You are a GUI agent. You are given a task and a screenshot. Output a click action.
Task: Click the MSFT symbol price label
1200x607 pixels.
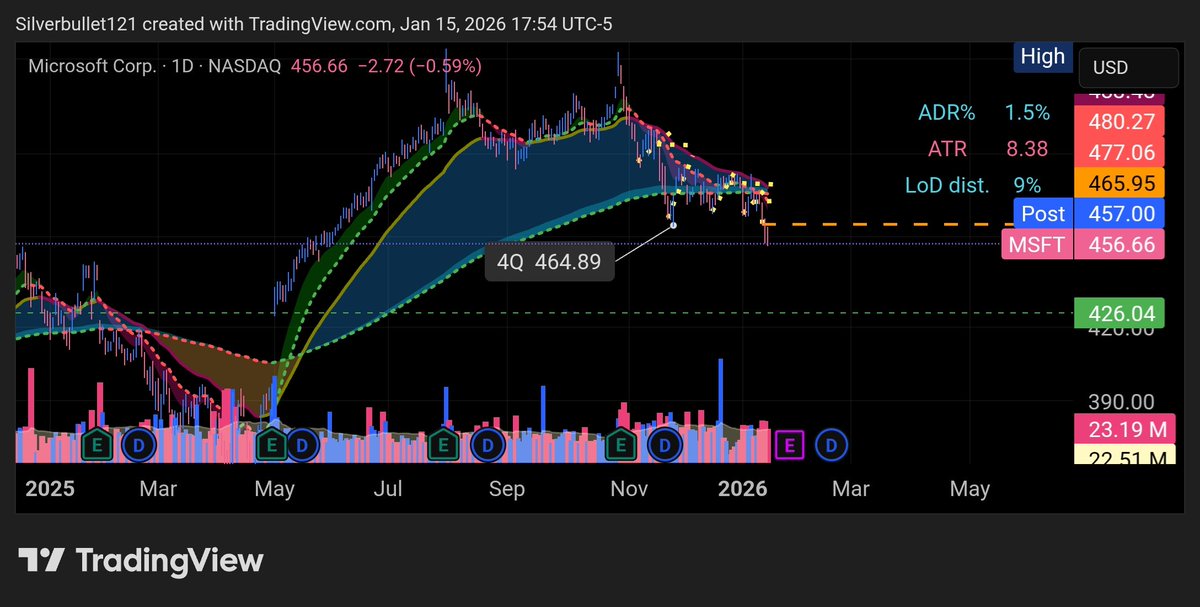click(1036, 244)
